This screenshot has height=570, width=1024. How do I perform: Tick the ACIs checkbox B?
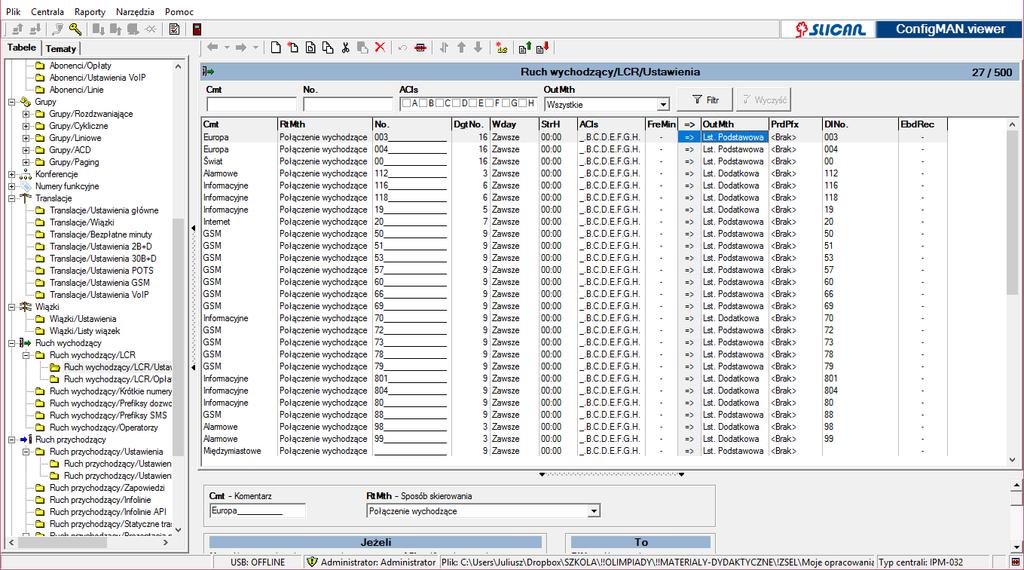point(423,103)
